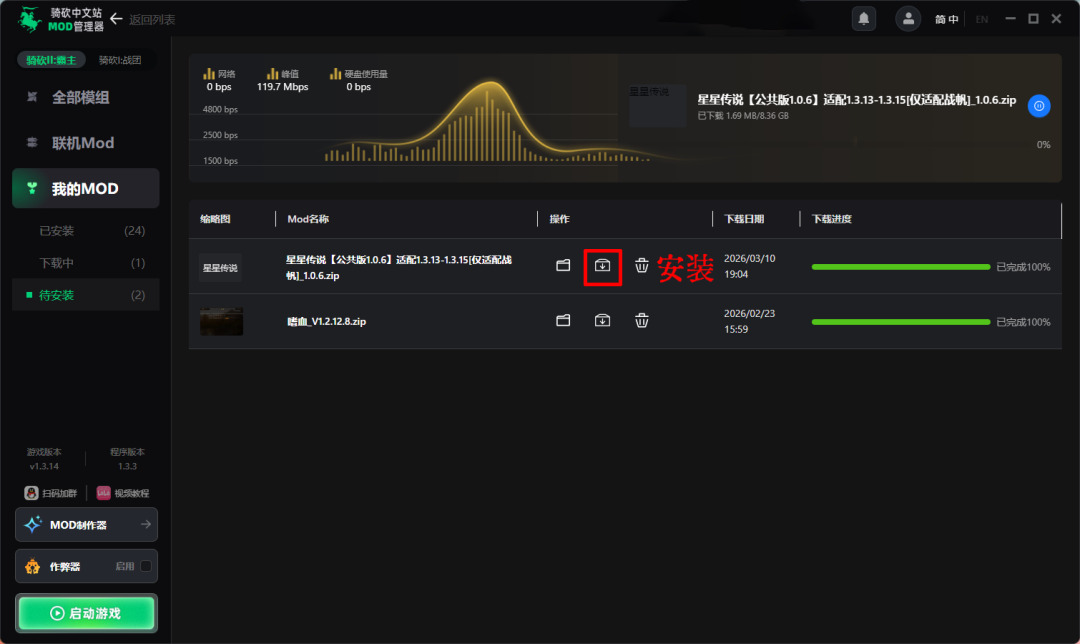
Task: Show 下载中 mods list
Action: click(57, 263)
